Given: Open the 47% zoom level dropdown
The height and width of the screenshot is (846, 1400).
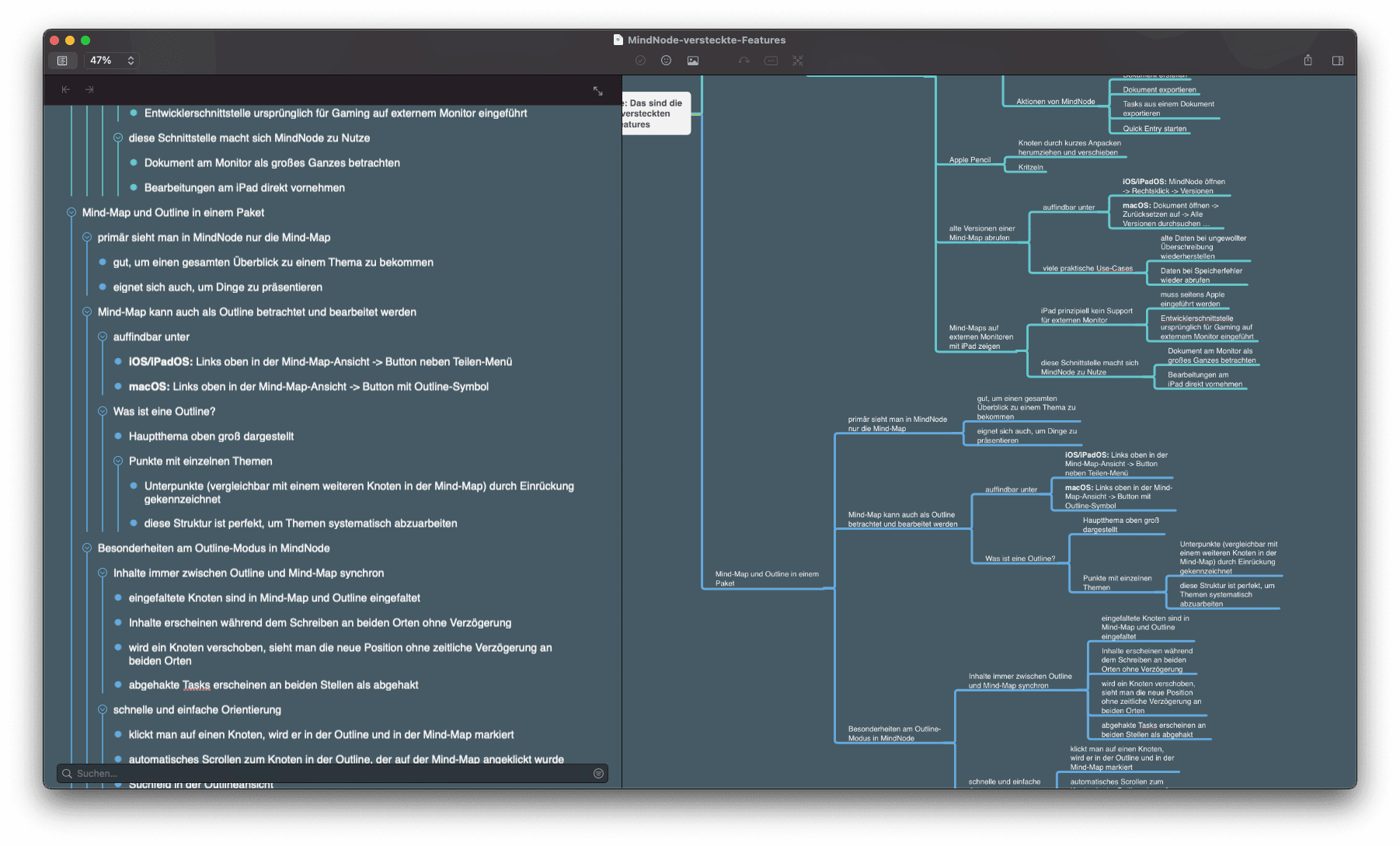Looking at the screenshot, I should 112,61.
